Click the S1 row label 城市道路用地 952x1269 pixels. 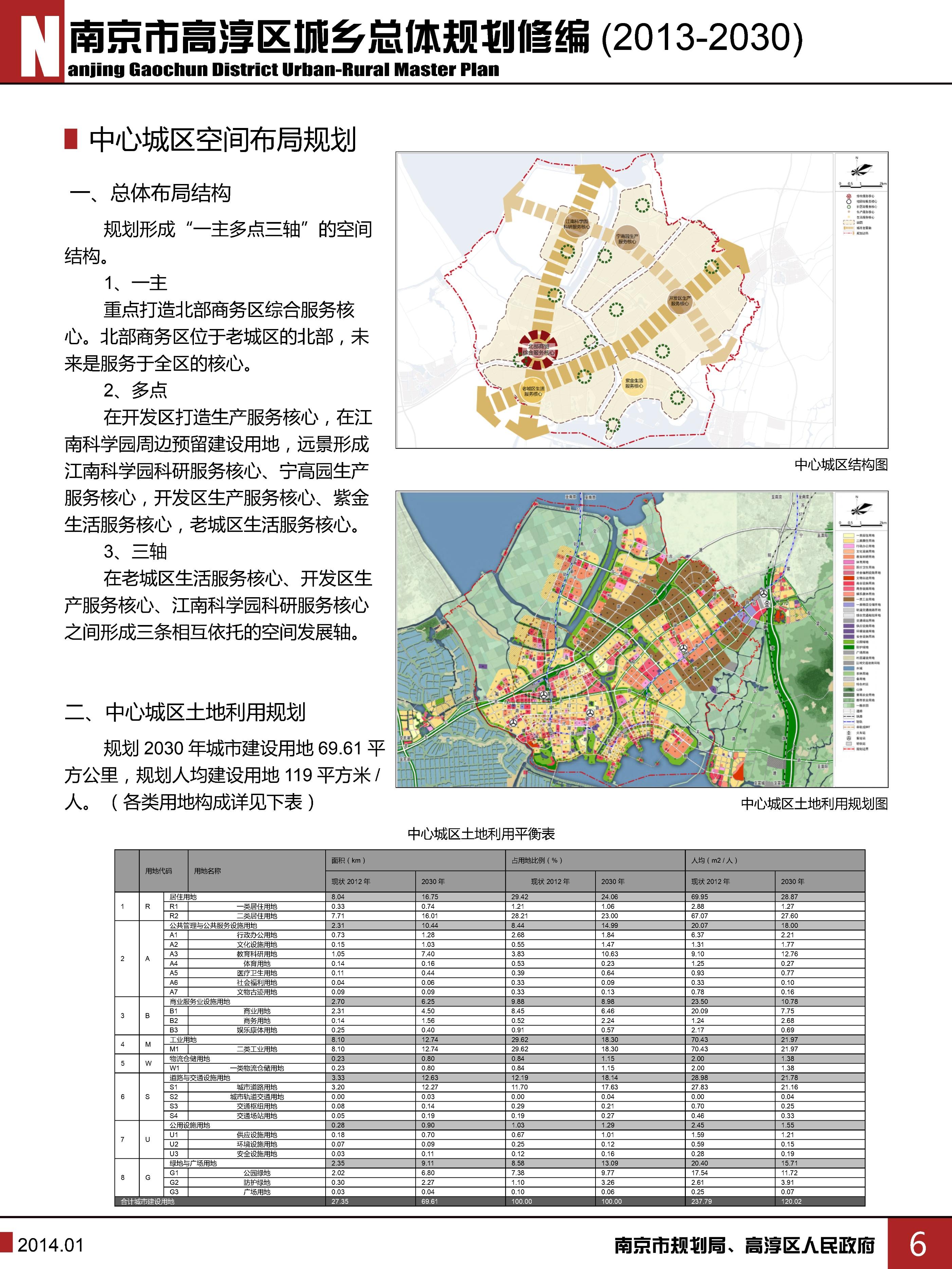(x=257, y=1087)
